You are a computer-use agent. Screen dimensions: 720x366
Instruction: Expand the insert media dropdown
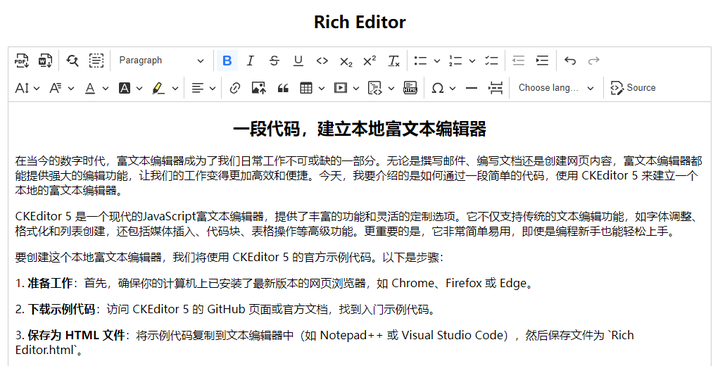coord(356,88)
